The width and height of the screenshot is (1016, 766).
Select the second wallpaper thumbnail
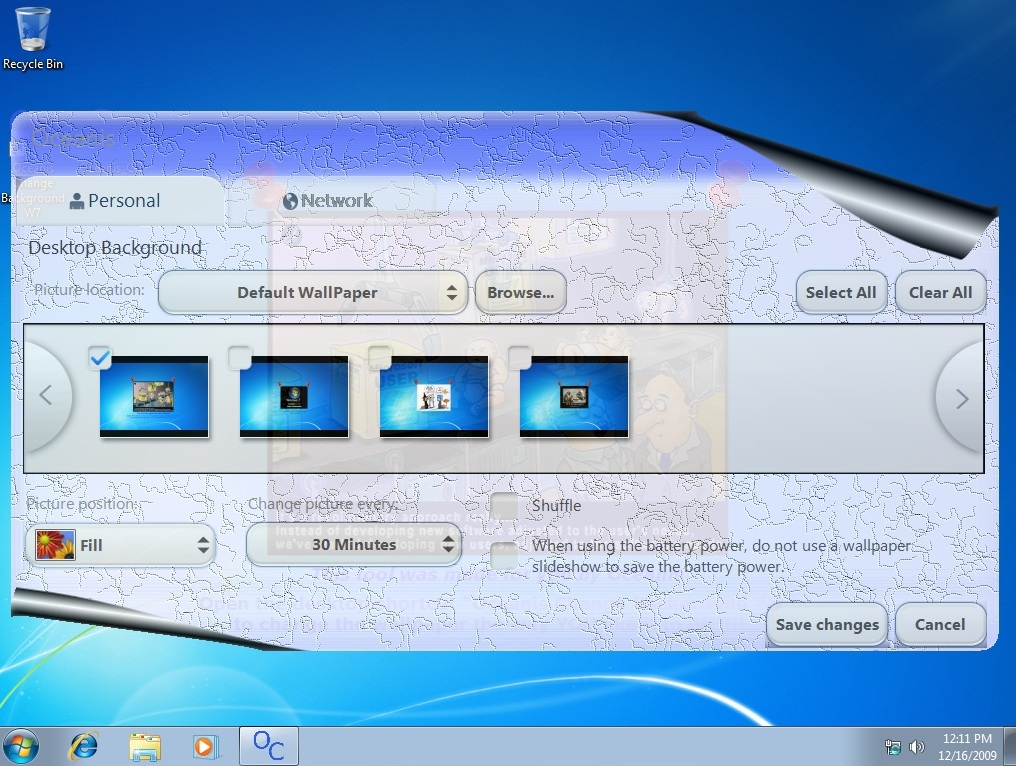tap(294, 397)
